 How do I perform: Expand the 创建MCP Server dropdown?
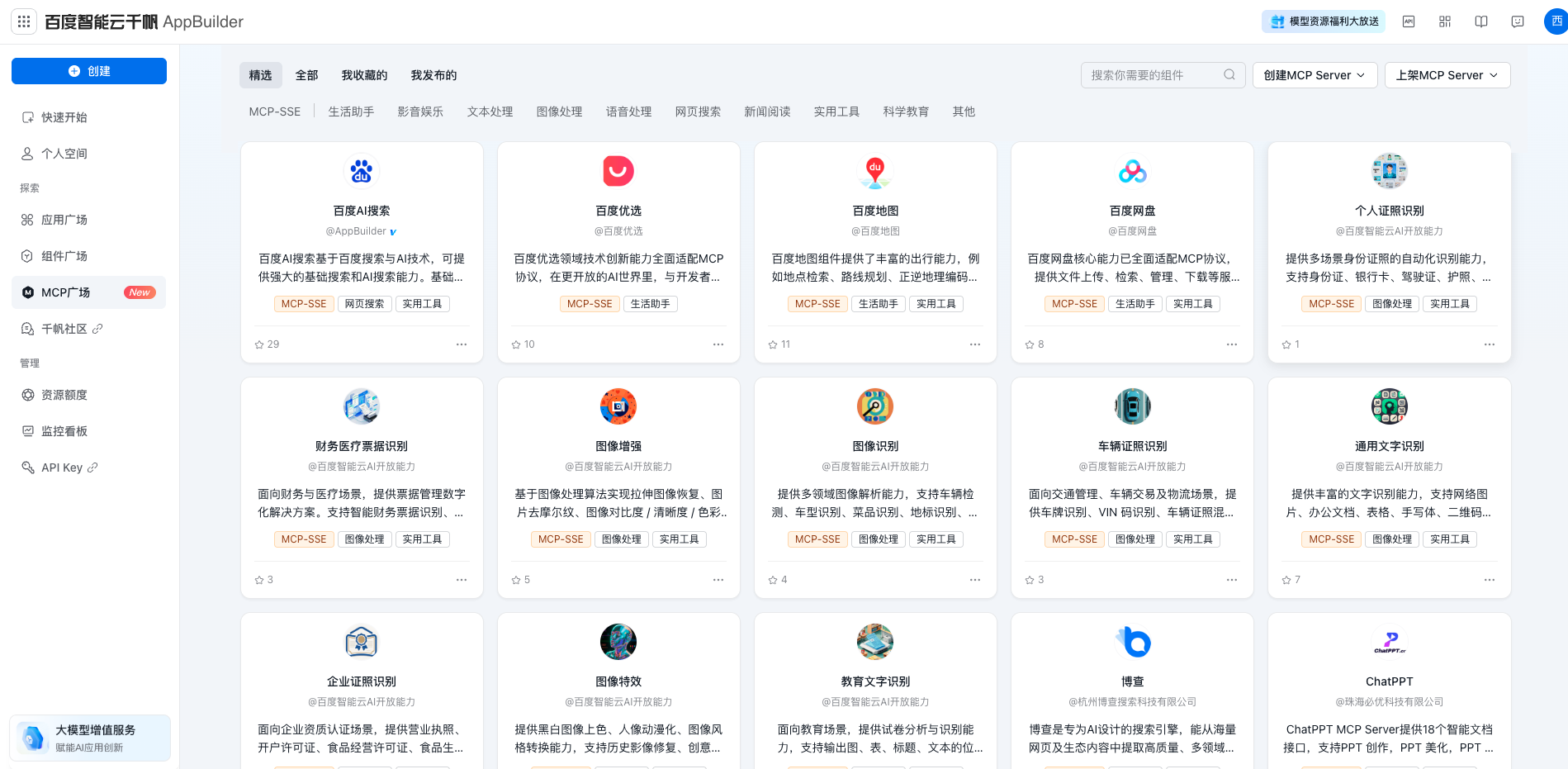pos(1315,75)
